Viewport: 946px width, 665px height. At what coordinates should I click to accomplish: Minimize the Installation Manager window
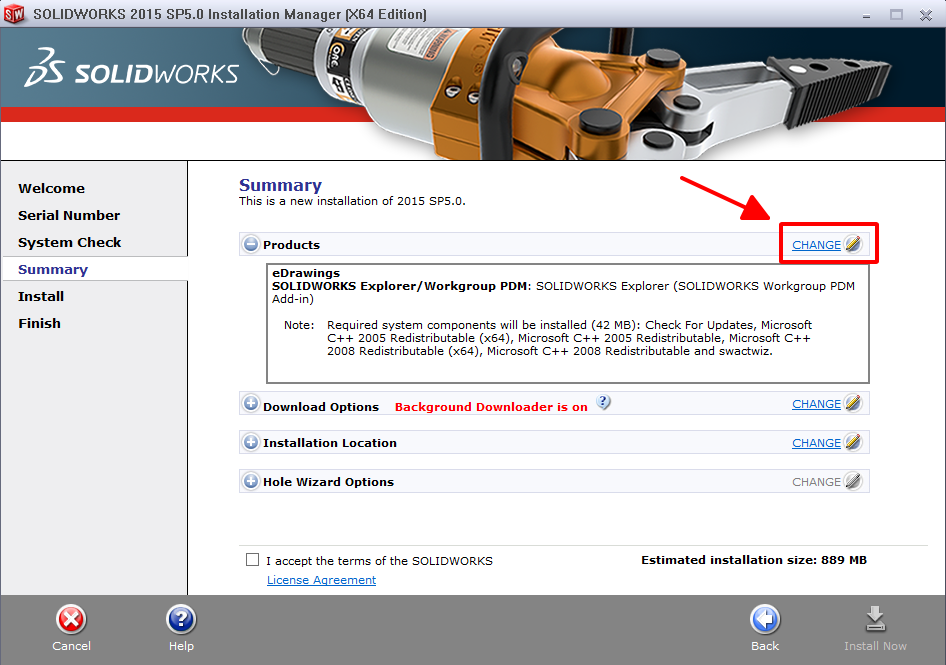coord(866,15)
